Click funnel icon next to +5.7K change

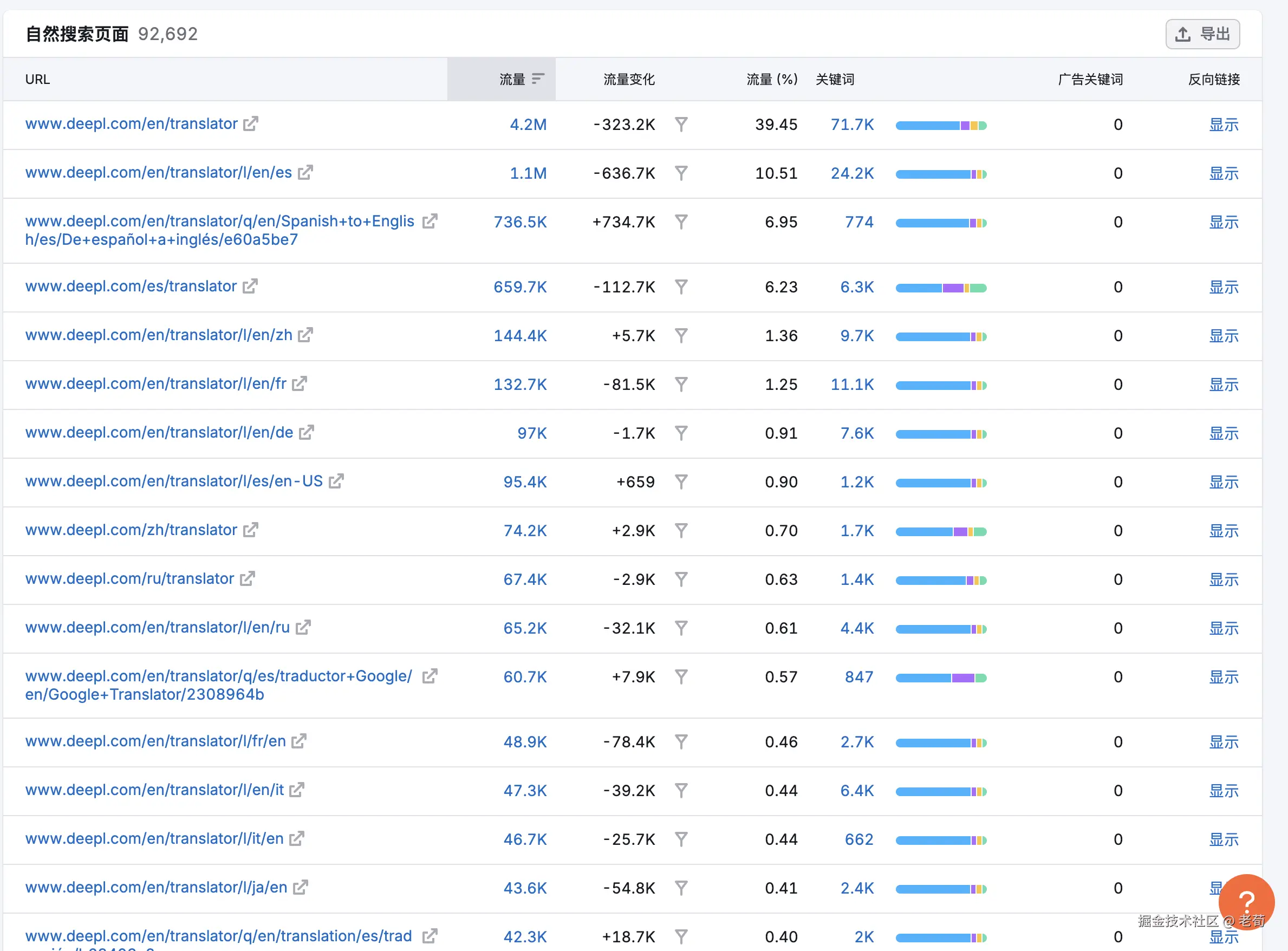click(x=681, y=335)
